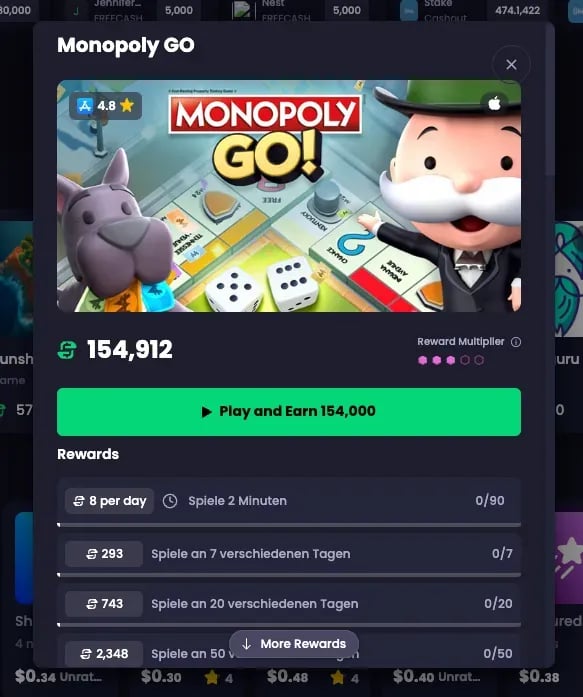Image resolution: width=583 pixels, height=697 pixels.
Task: Click the Play and Earn 154,000 button
Action: click(289, 412)
